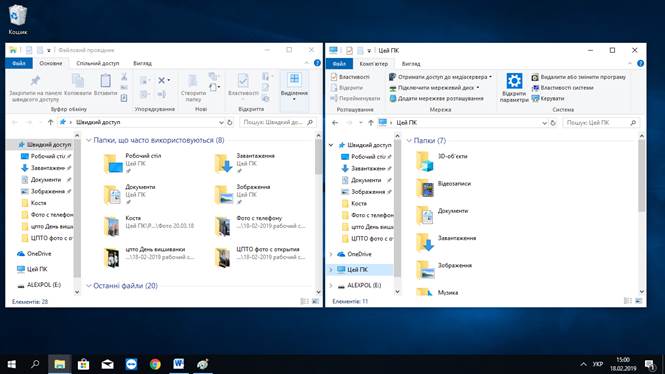Open Завантаження folder in frequent folders list

click(x=245, y=163)
